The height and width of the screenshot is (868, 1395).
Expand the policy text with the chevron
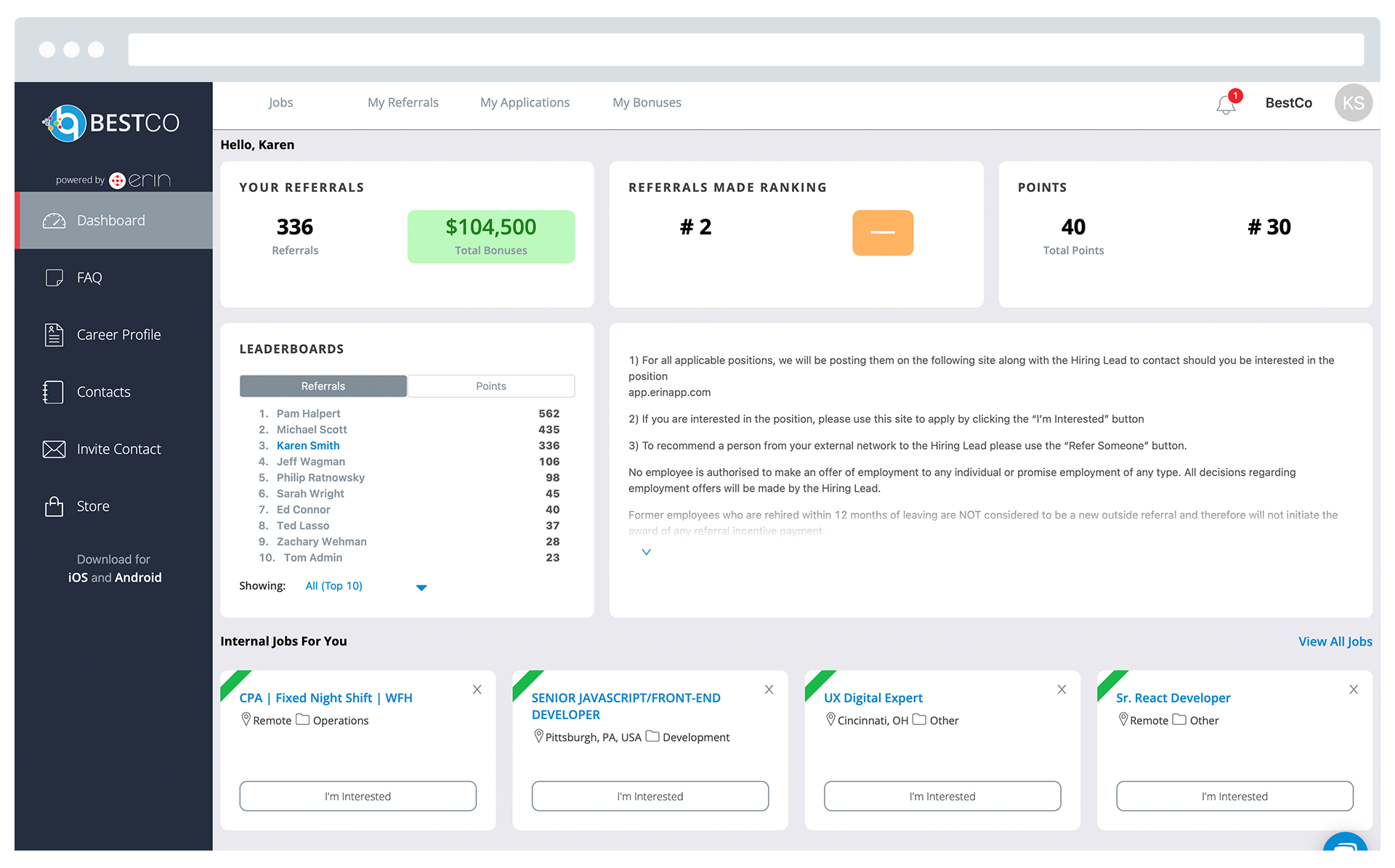(x=646, y=552)
